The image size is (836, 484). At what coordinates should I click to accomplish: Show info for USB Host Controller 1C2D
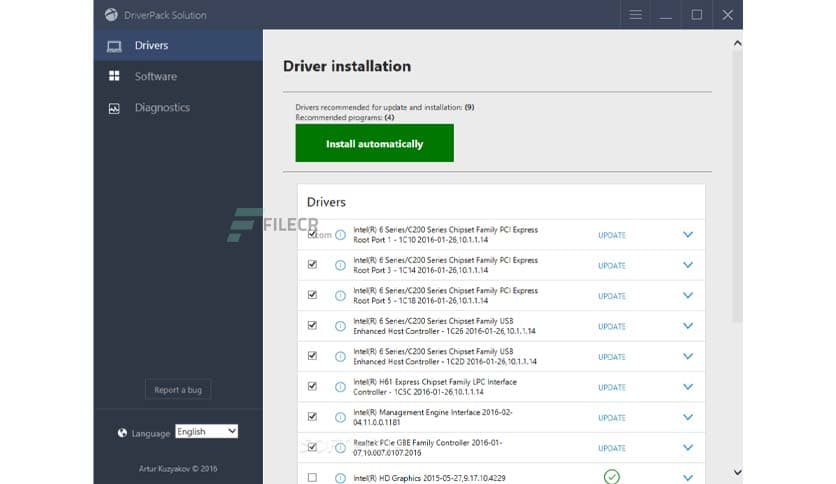coord(340,357)
